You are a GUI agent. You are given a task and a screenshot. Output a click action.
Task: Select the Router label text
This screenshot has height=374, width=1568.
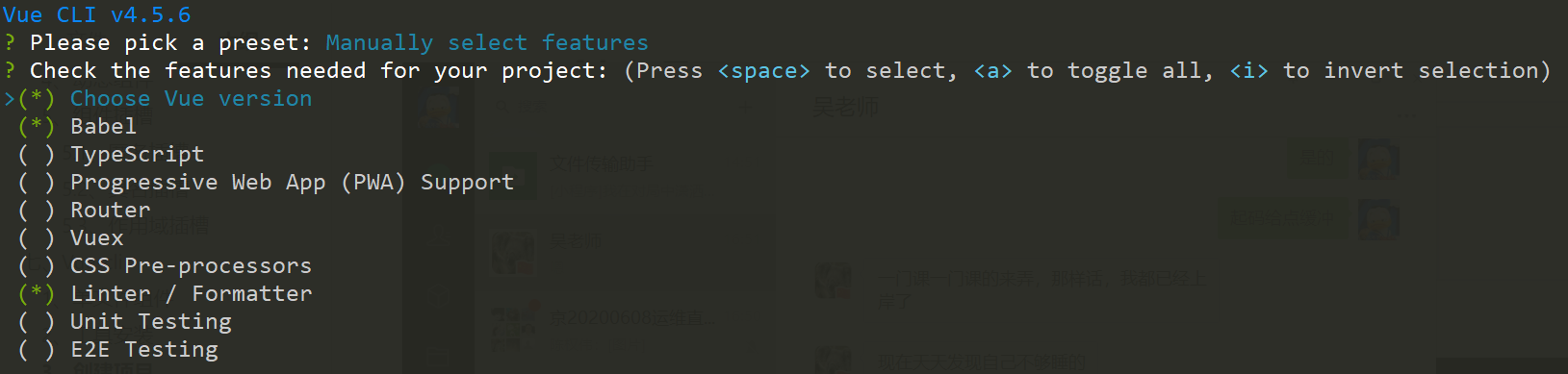coord(110,211)
